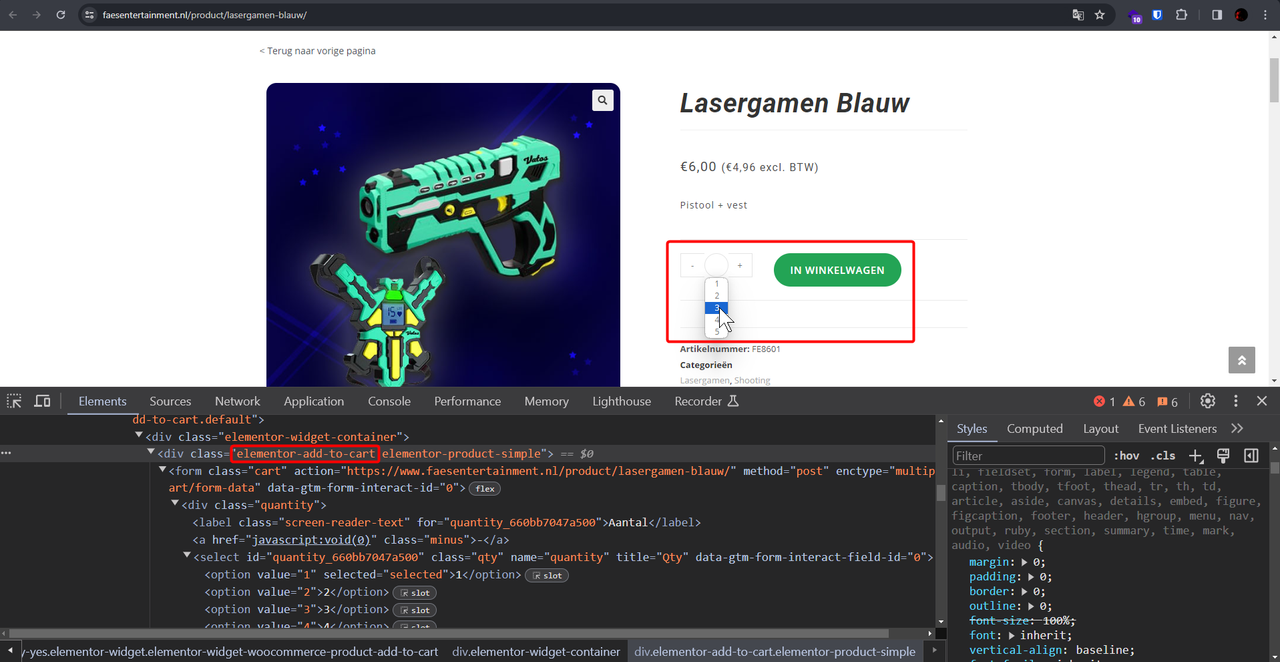Bookmark this page with the star

pos(1100,15)
